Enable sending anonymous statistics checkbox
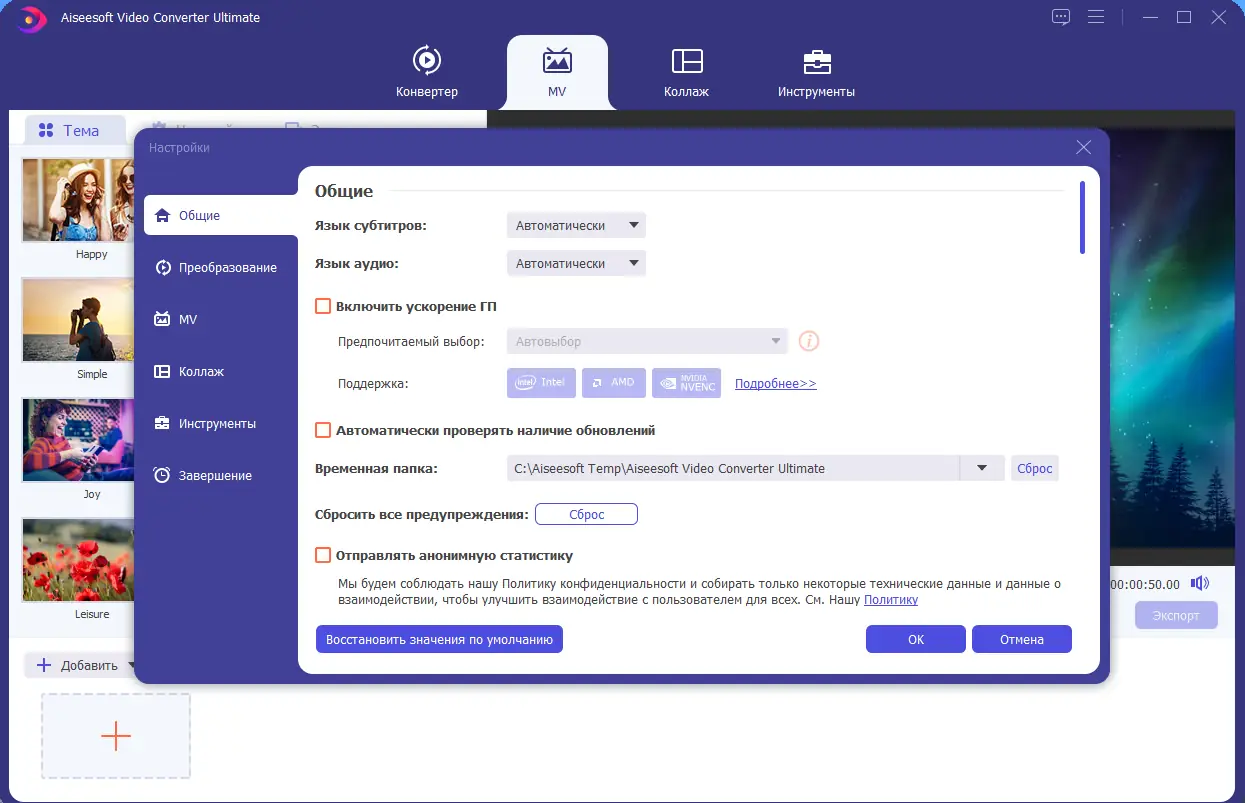The image size is (1245, 803). [x=323, y=555]
